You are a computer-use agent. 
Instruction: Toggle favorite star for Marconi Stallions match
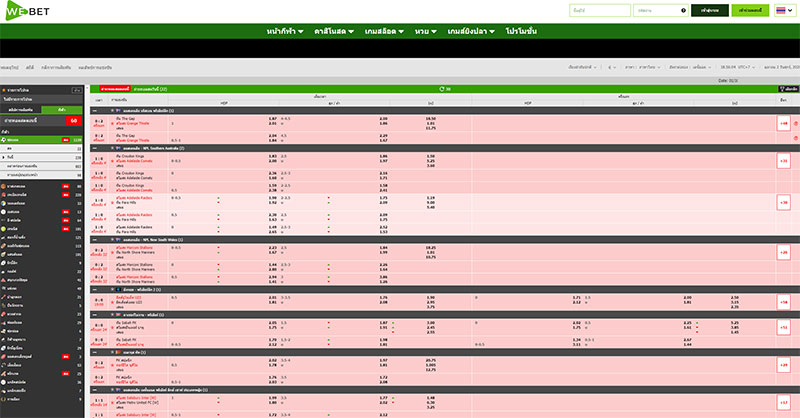(112, 252)
